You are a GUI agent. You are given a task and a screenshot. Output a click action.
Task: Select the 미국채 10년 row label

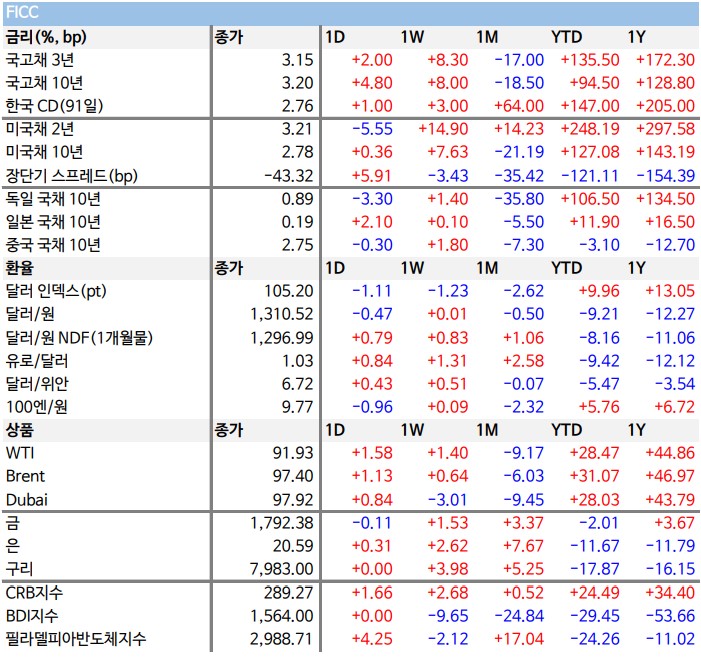(44, 152)
